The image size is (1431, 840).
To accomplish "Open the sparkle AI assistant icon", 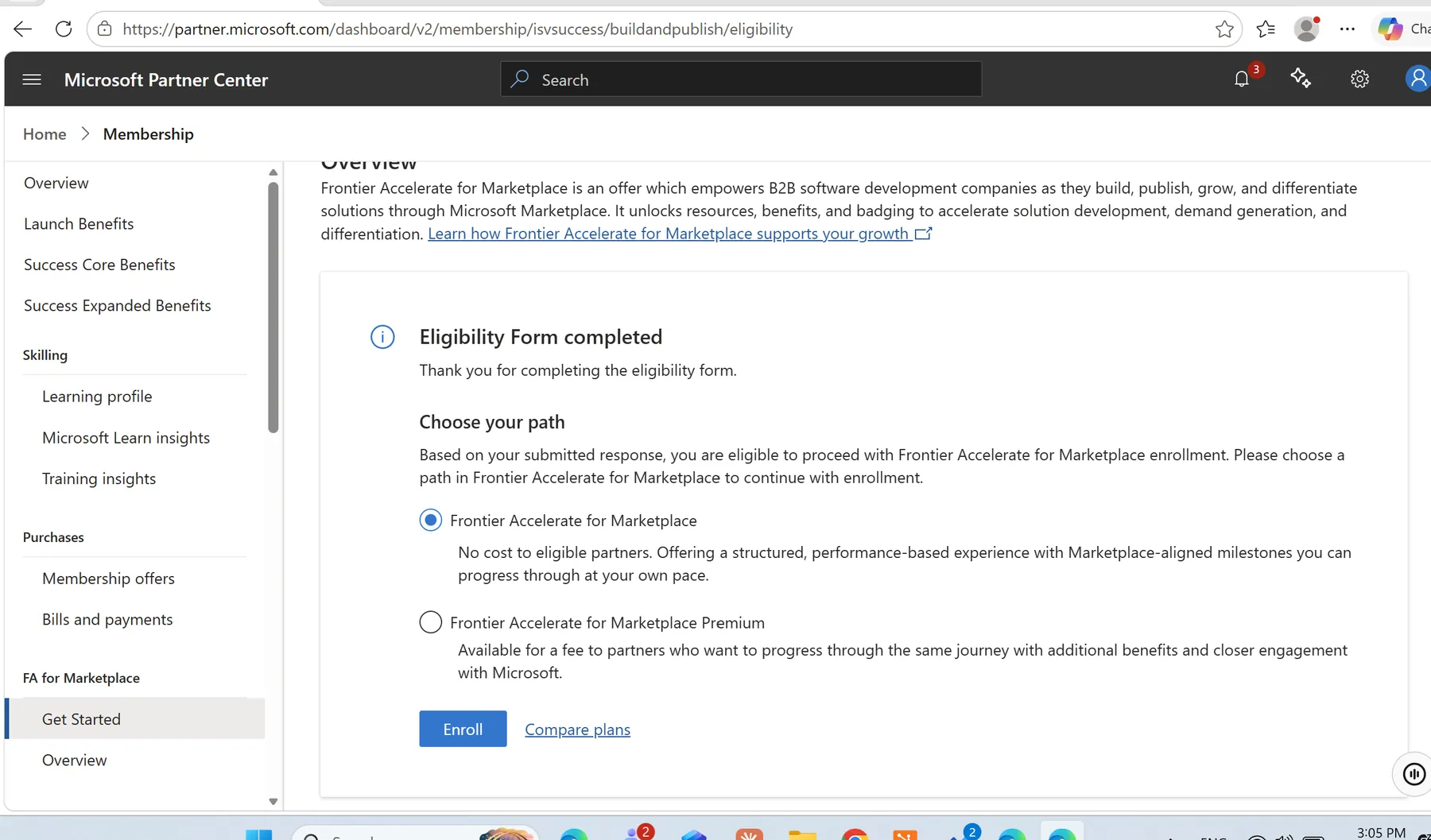I will 1301,78.
